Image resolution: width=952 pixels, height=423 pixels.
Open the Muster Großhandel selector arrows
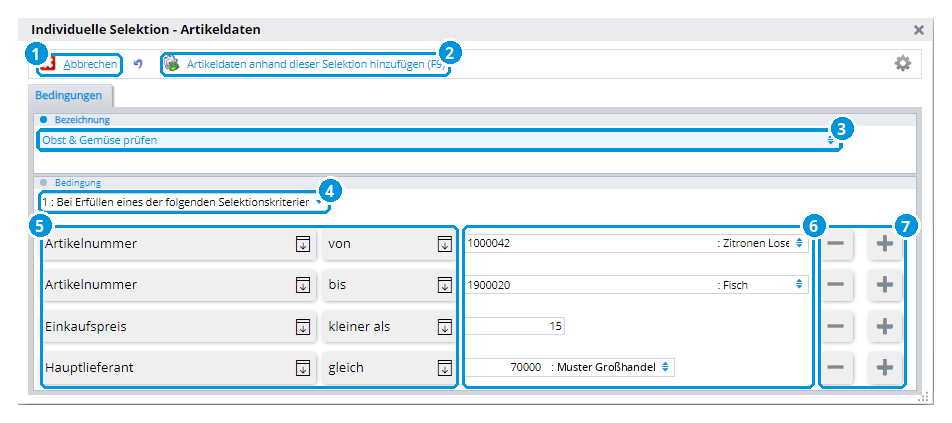coord(665,367)
